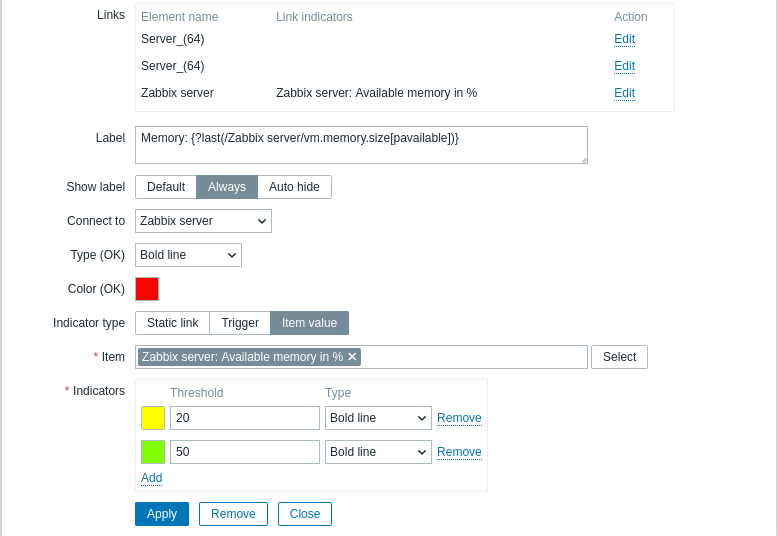The image size is (778, 536).
Task: Edit the second Server_(64) link
Action: tap(624, 66)
